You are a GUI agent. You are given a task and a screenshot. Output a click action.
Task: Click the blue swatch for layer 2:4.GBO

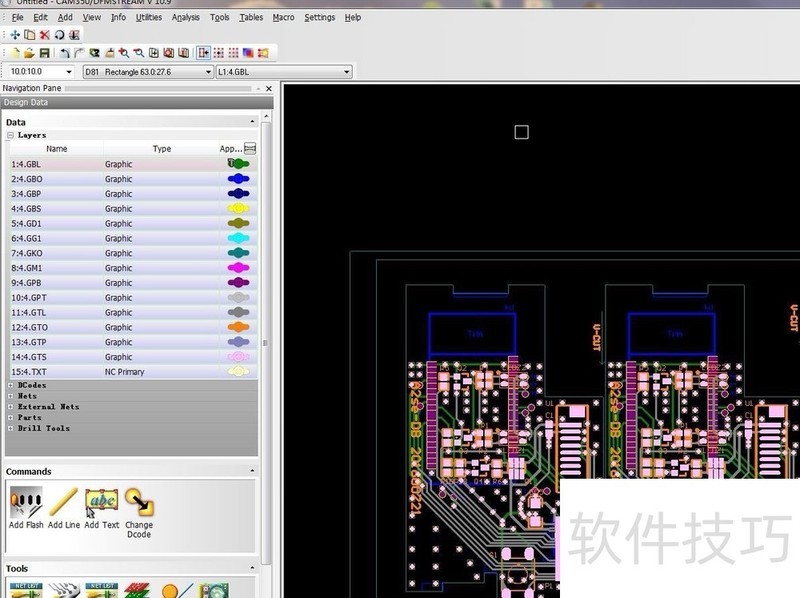238,179
